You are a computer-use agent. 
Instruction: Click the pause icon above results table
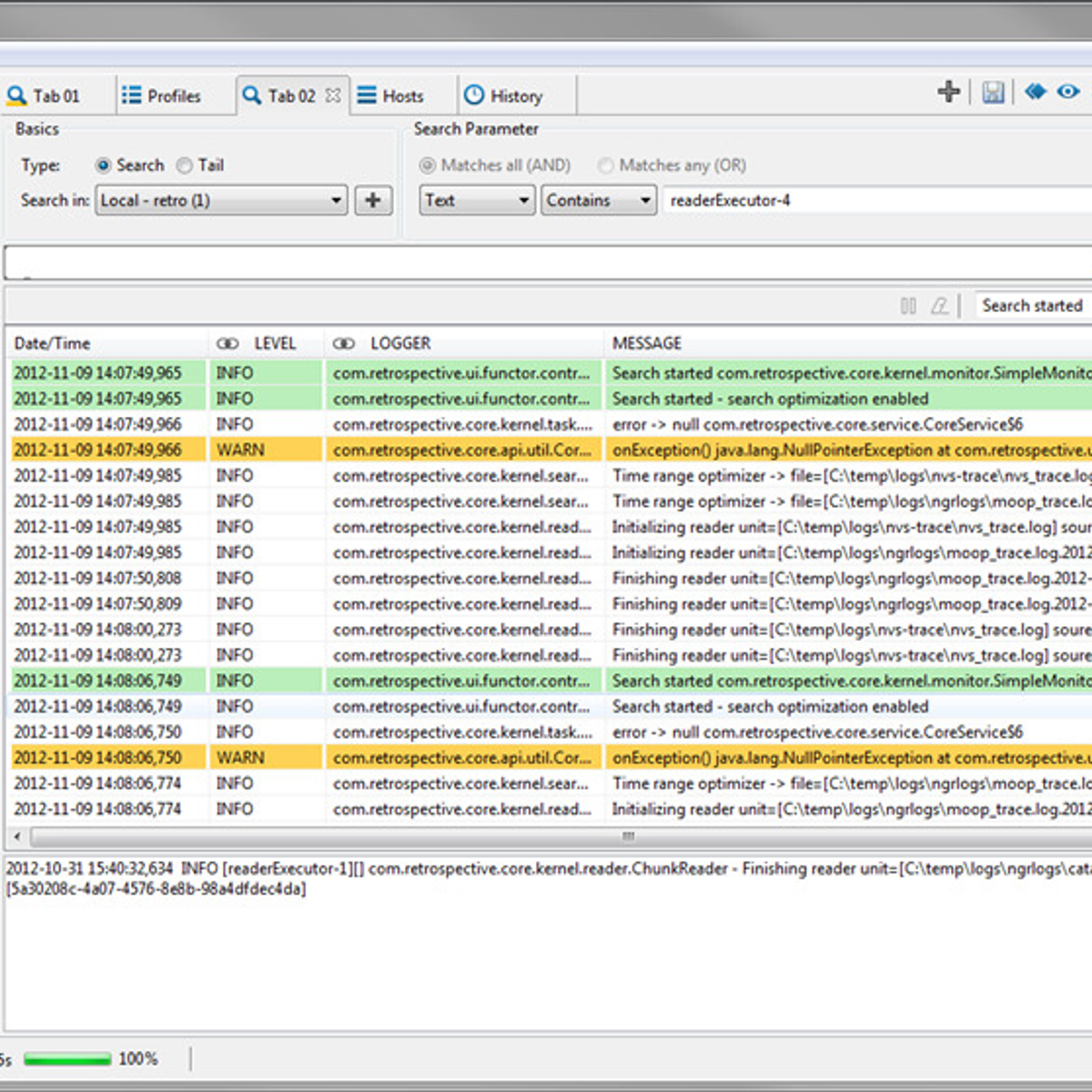click(908, 306)
